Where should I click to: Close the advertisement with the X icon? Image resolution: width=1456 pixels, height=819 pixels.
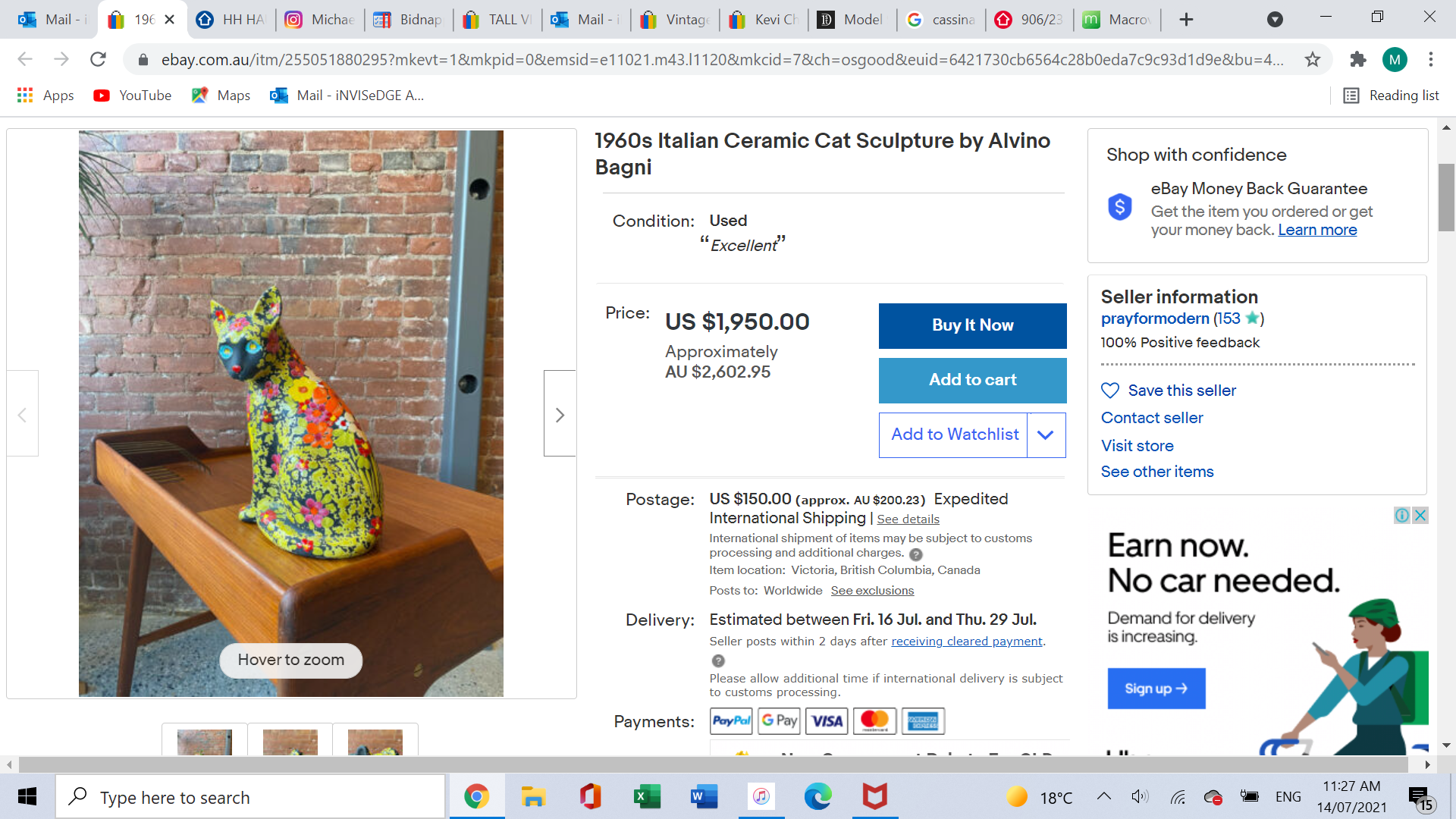coord(1420,516)
